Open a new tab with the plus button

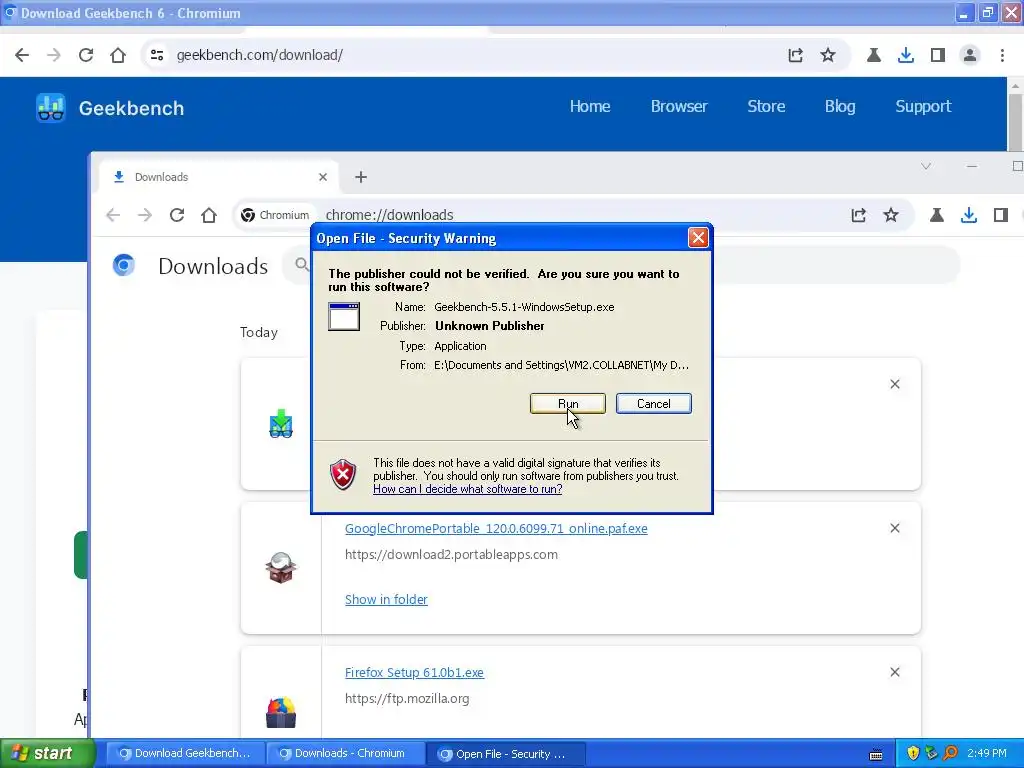coord(360,177)
